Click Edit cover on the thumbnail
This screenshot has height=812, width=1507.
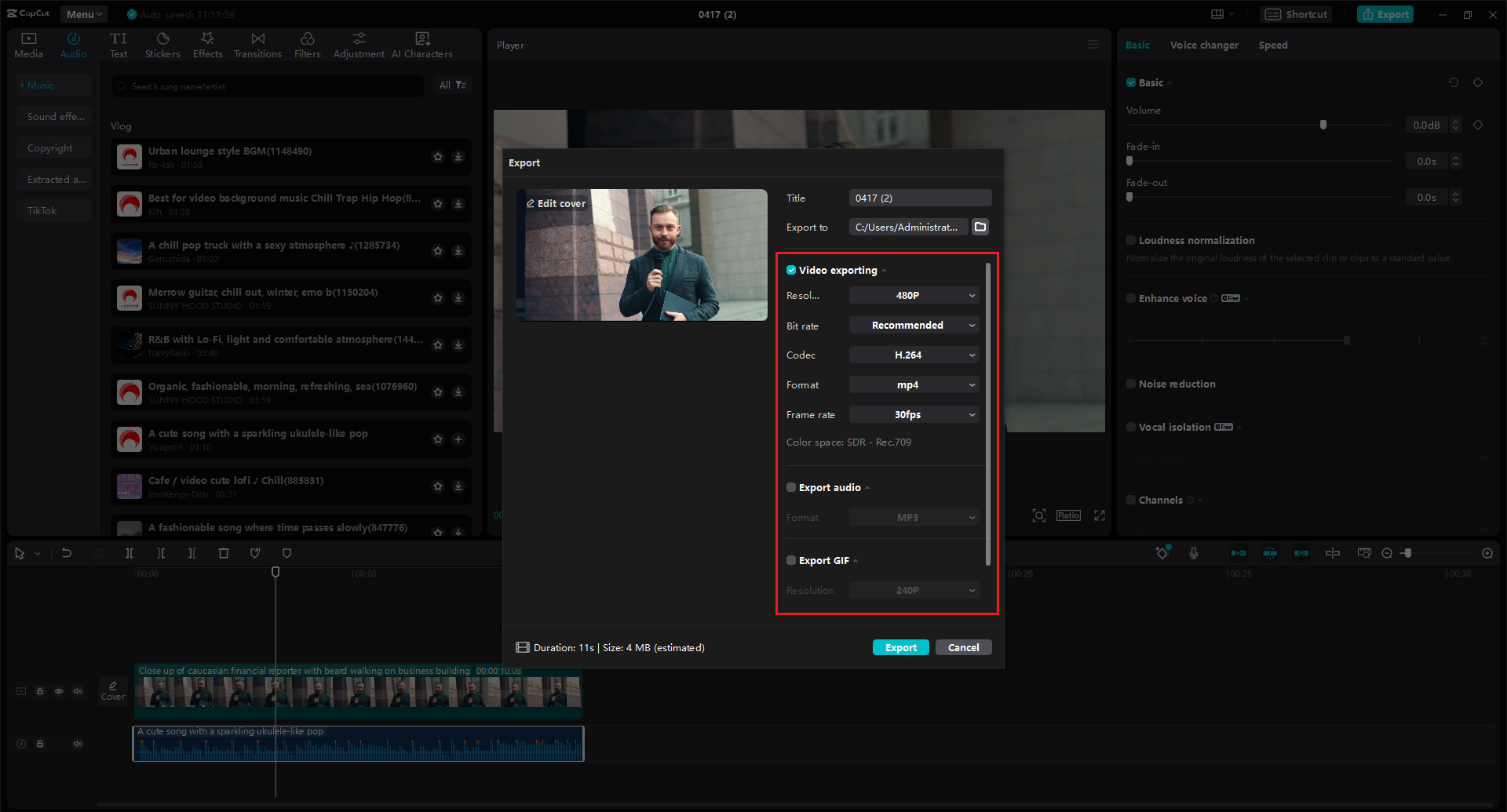[x=556, y=203]
